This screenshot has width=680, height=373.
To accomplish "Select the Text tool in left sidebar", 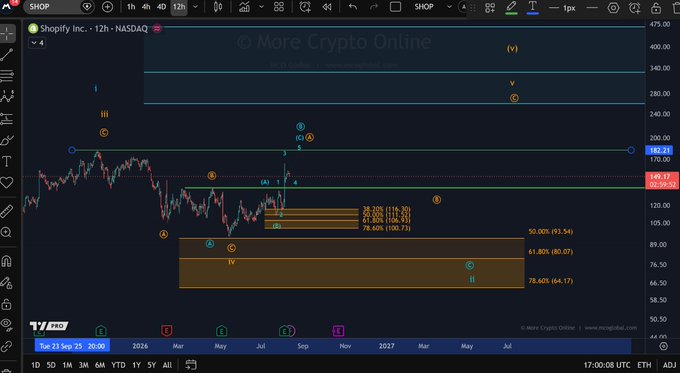I will 7,161.
